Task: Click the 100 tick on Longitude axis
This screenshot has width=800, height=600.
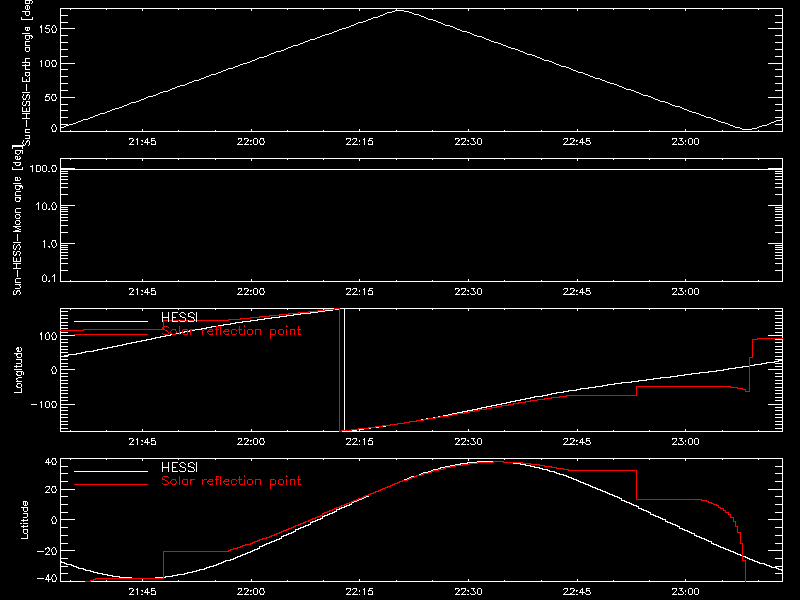Action: click(47, 336)
